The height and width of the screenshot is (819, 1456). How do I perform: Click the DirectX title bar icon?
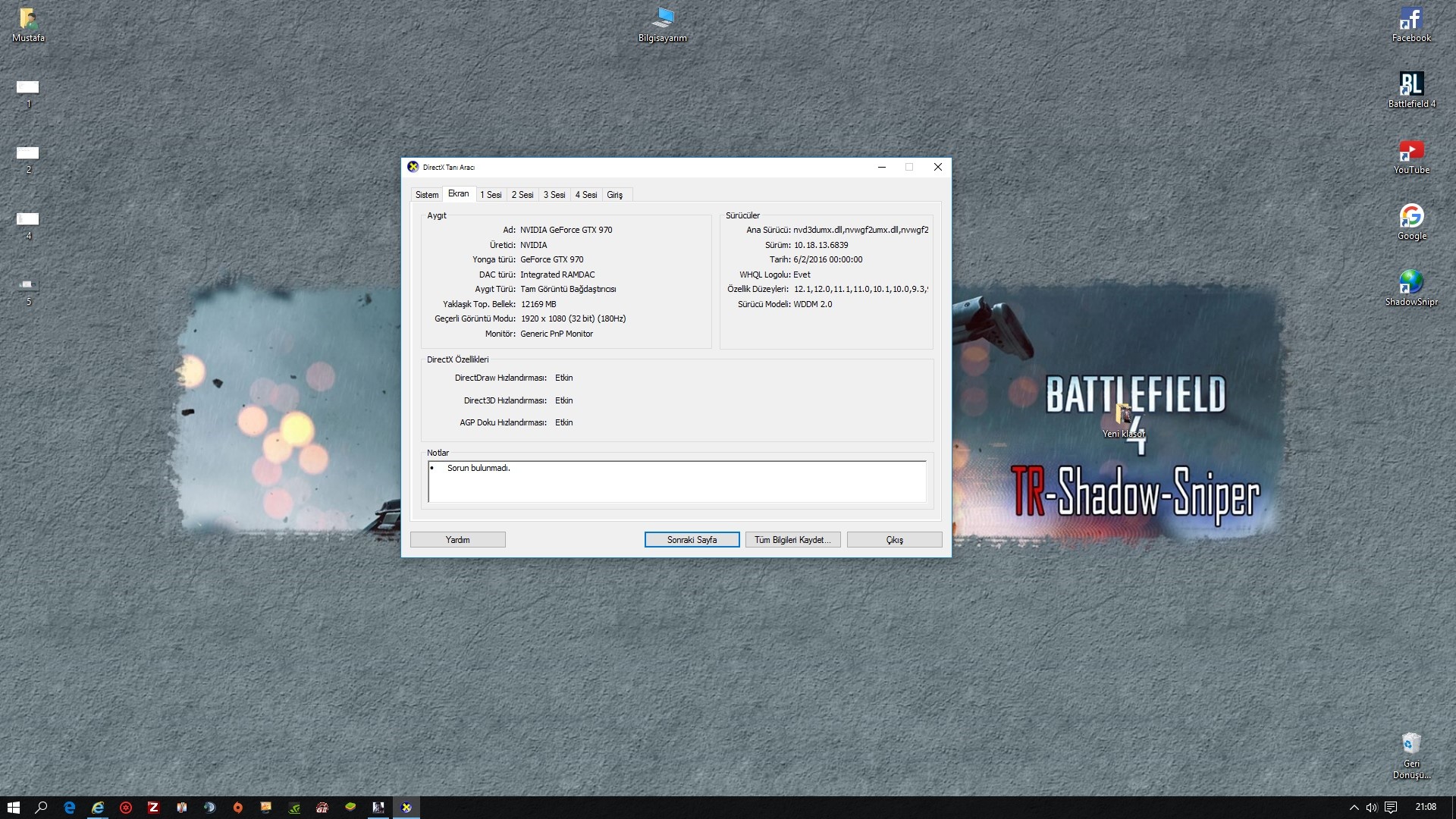click(x=413, y=167)
